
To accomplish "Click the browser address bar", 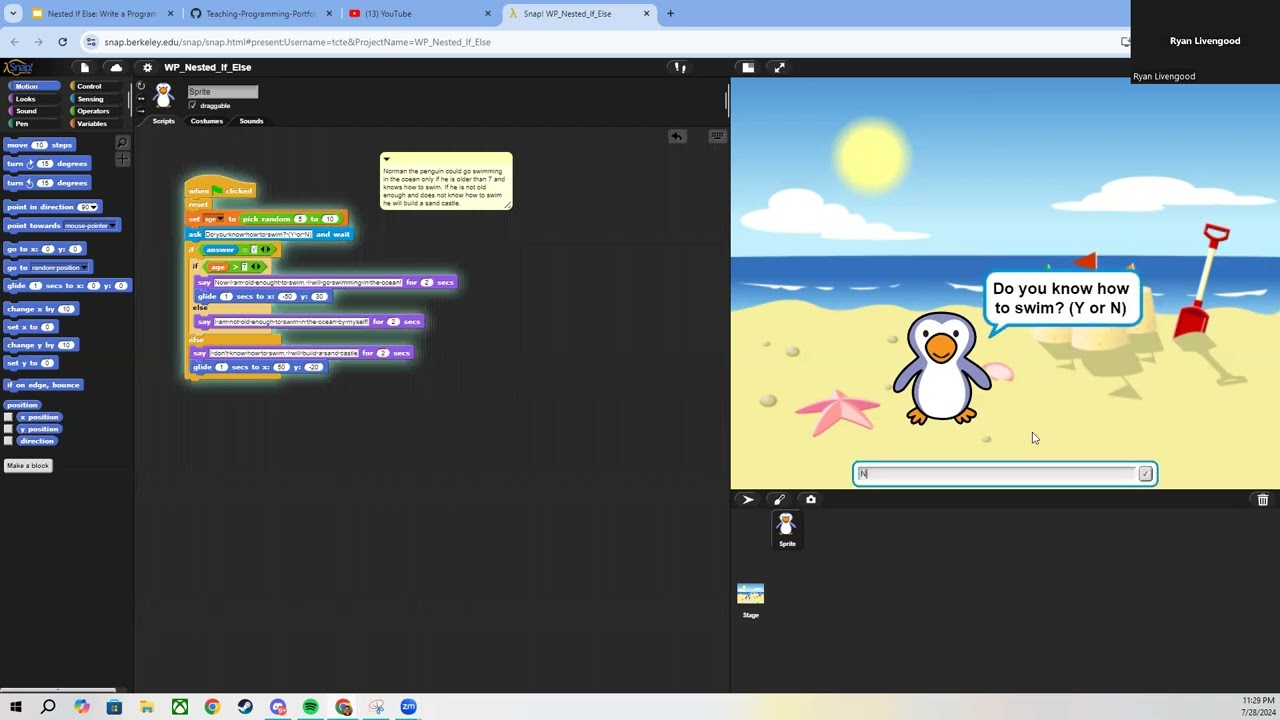I will [600, 42].
